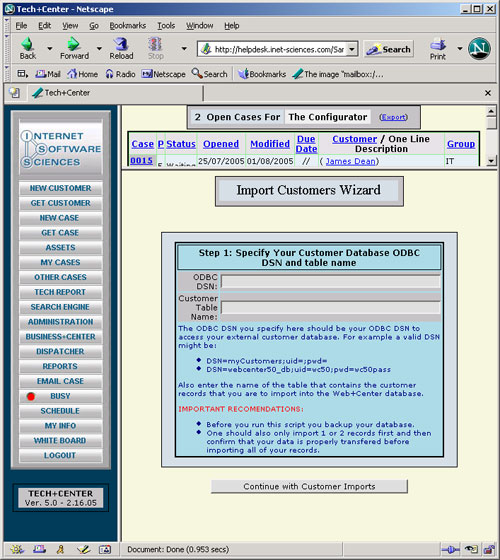The height and width of the screenshot is (560, 500).
Task: Open a new tab with tab bar icon
Action: [x=15, y=93]
